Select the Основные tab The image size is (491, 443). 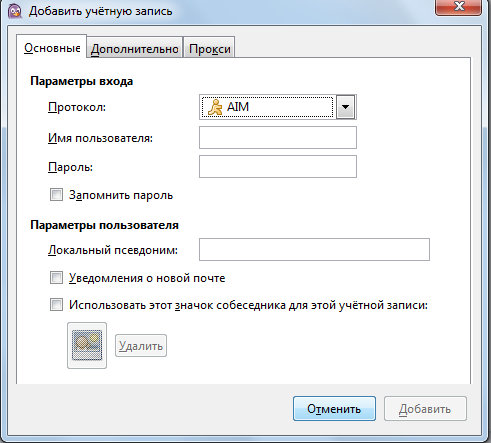[x=52, y=48]
